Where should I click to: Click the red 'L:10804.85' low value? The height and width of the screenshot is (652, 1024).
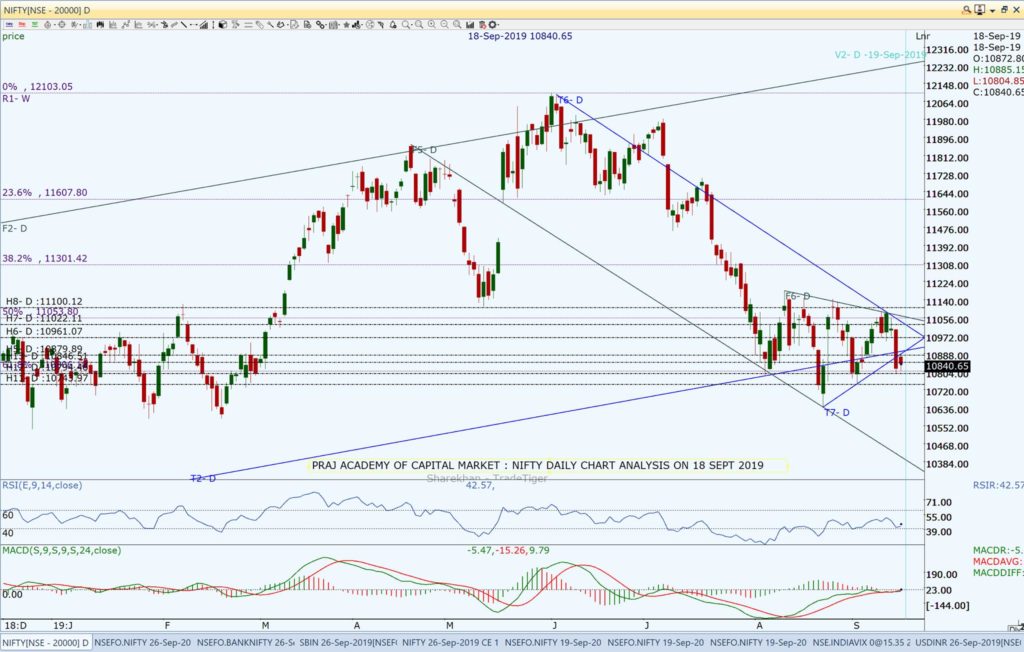click(x=998, y=81)
